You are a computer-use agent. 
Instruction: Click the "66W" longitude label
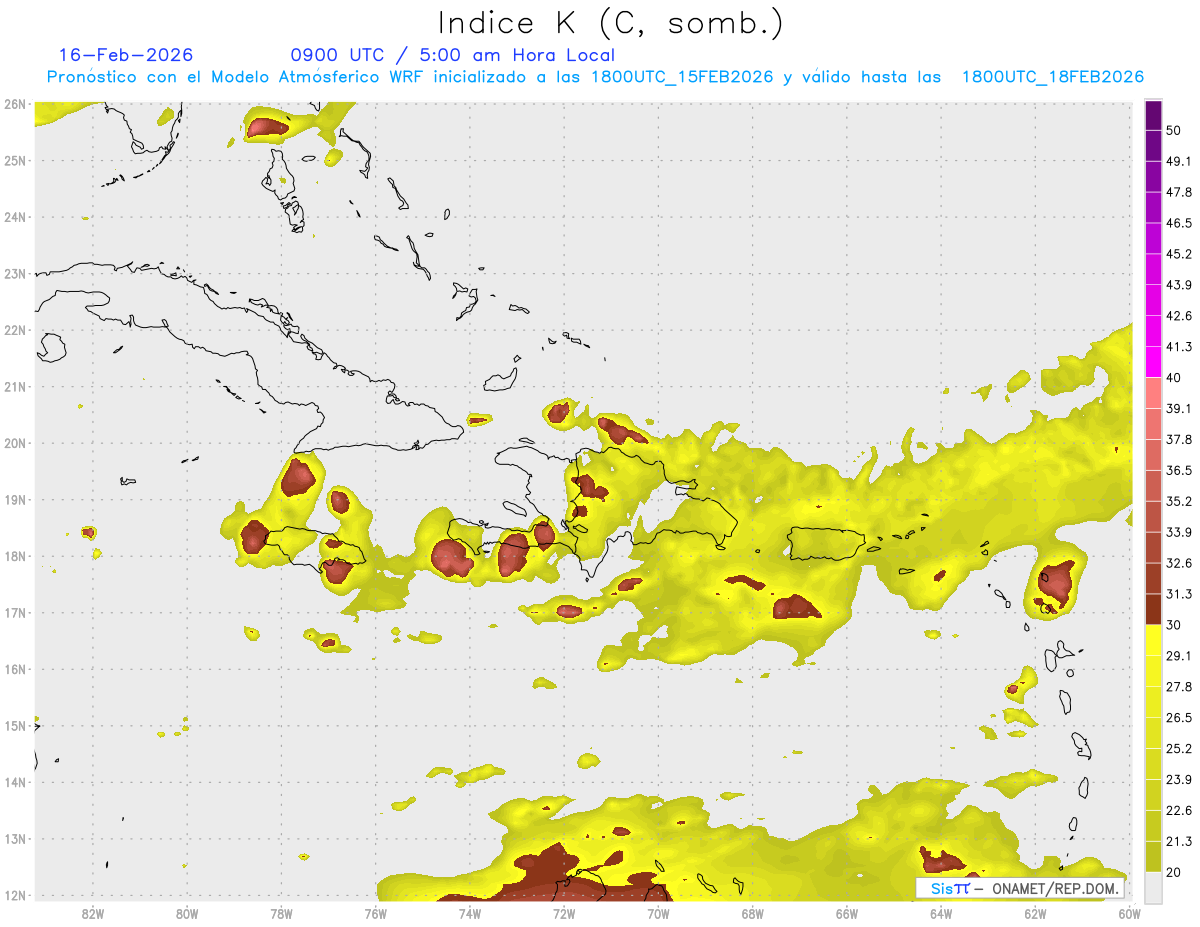click(x=847, y=913)
